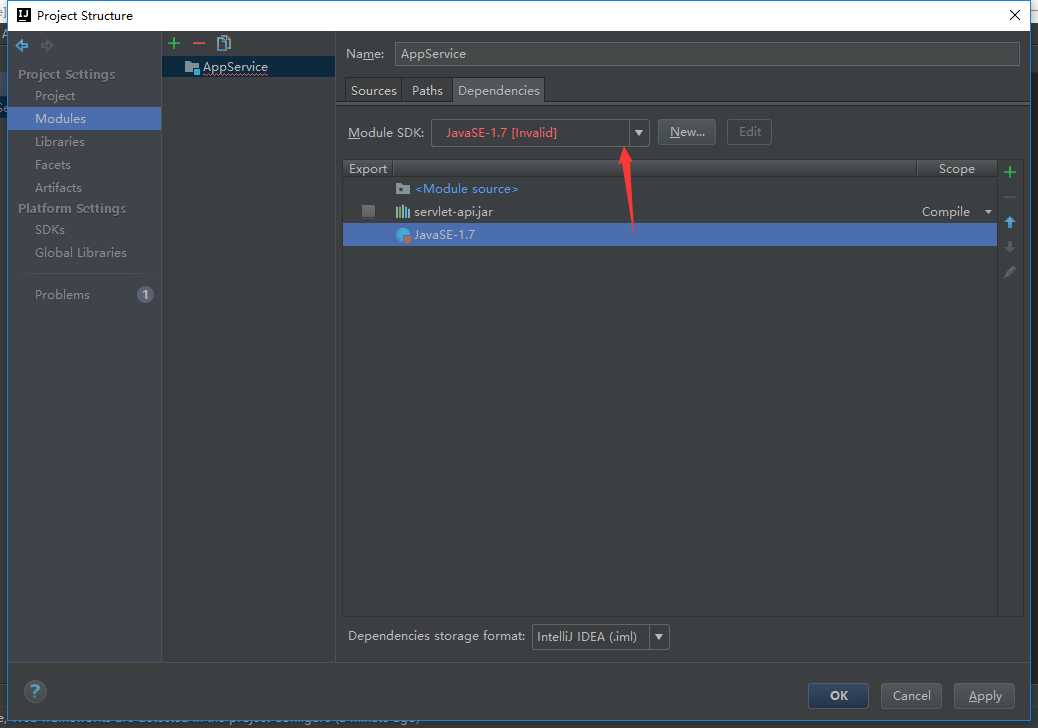This screenshot has height=728, width=1038.
Task: Show Problems list
Action: (62, 295)
